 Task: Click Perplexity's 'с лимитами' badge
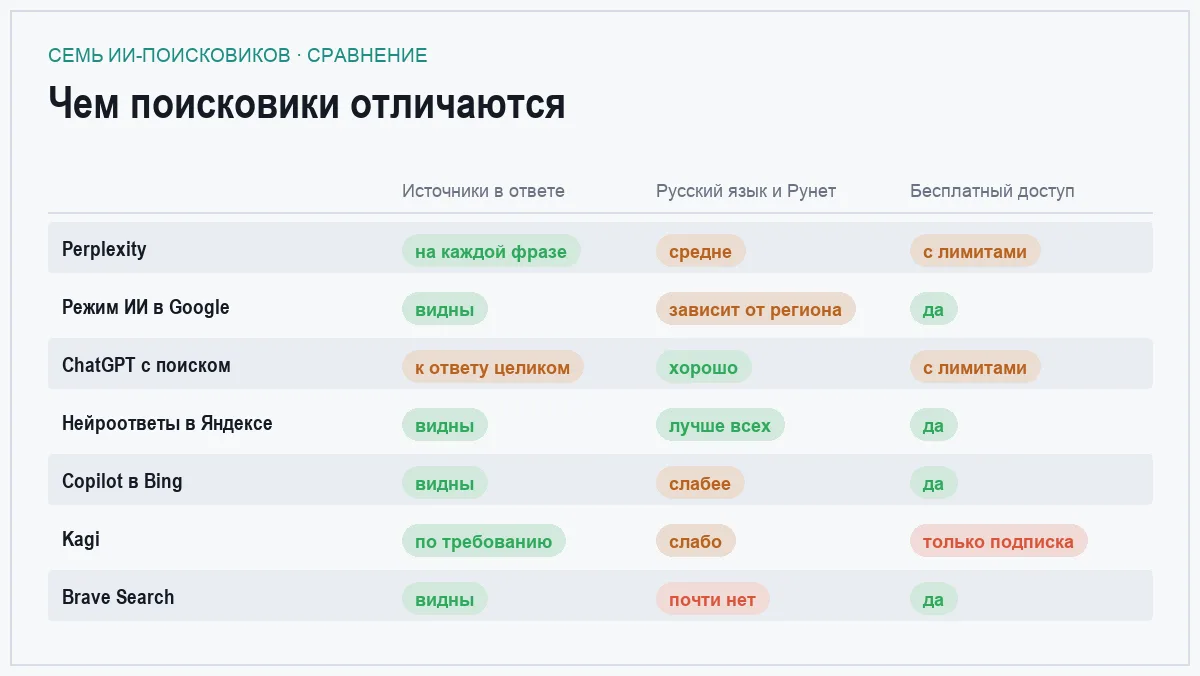(x=975, y=251)
